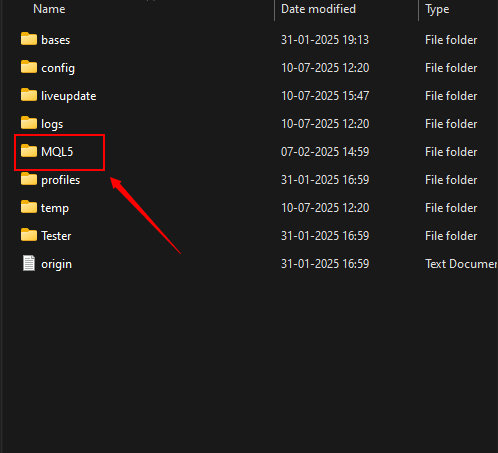498x453 pixels.
Task: Click the origin file name
Action: coord(56,264)
